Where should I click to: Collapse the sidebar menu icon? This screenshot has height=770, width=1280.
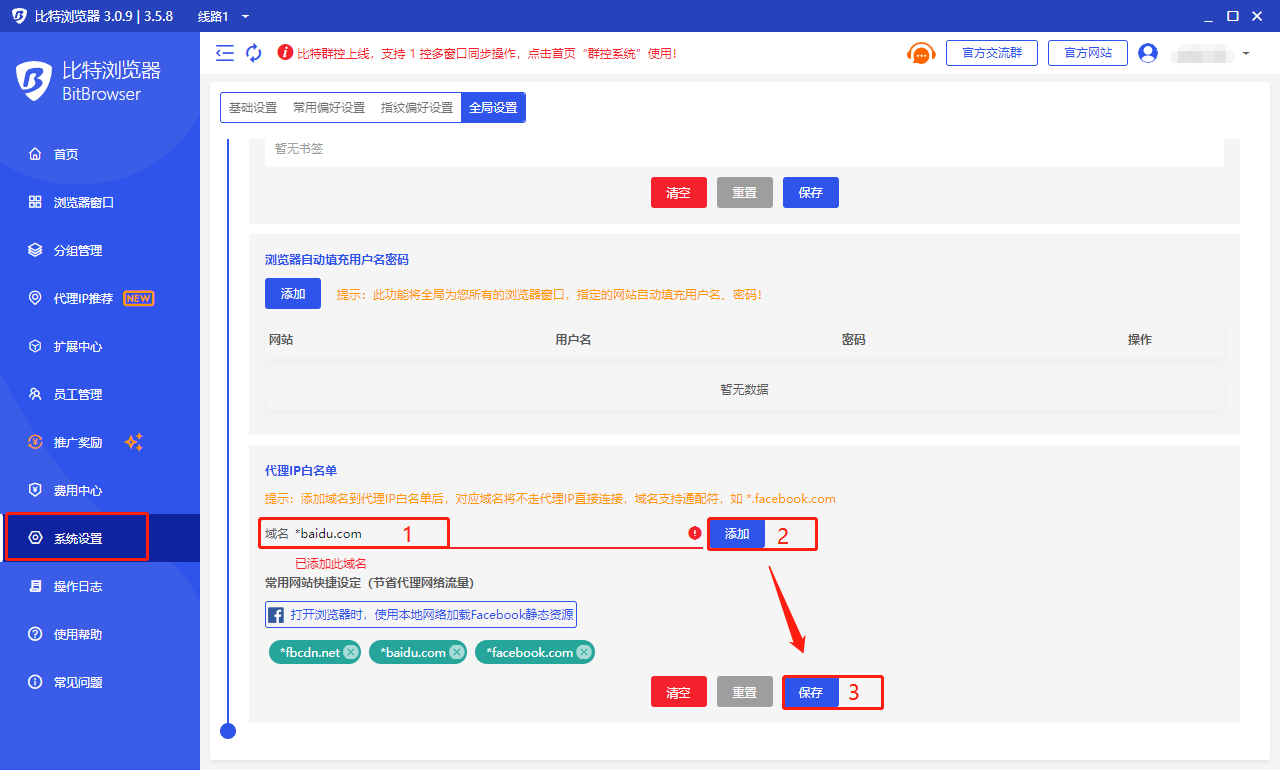(x=225, y=53)
